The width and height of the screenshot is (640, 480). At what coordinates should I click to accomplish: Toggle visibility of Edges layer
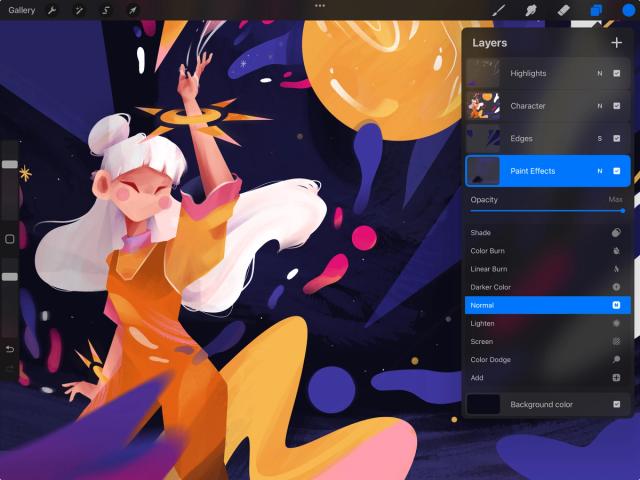(x=616, y=139)
